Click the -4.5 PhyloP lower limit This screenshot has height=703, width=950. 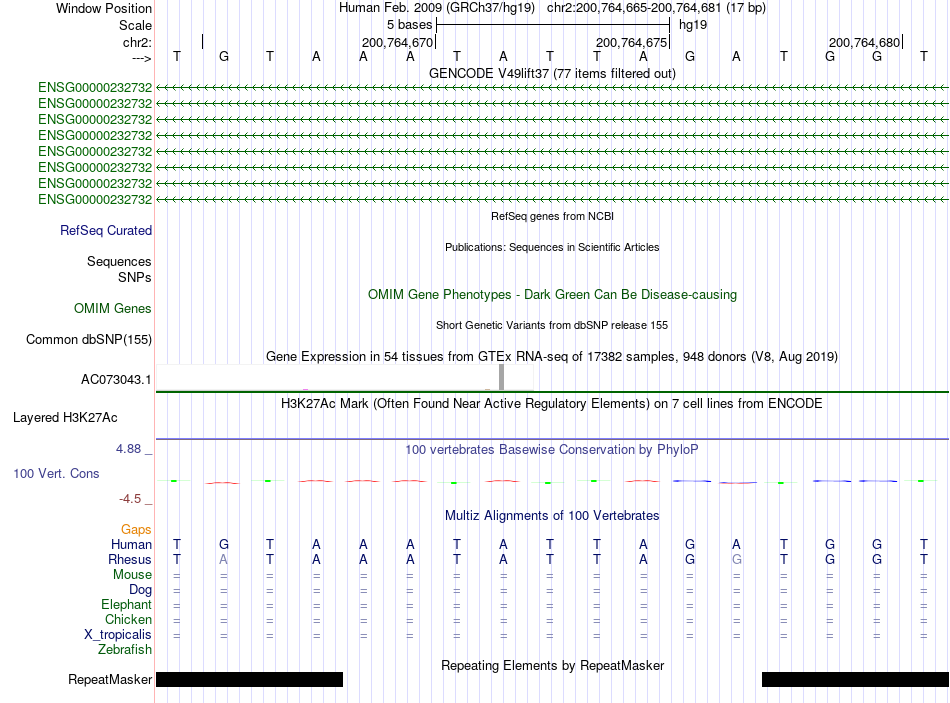130,499
